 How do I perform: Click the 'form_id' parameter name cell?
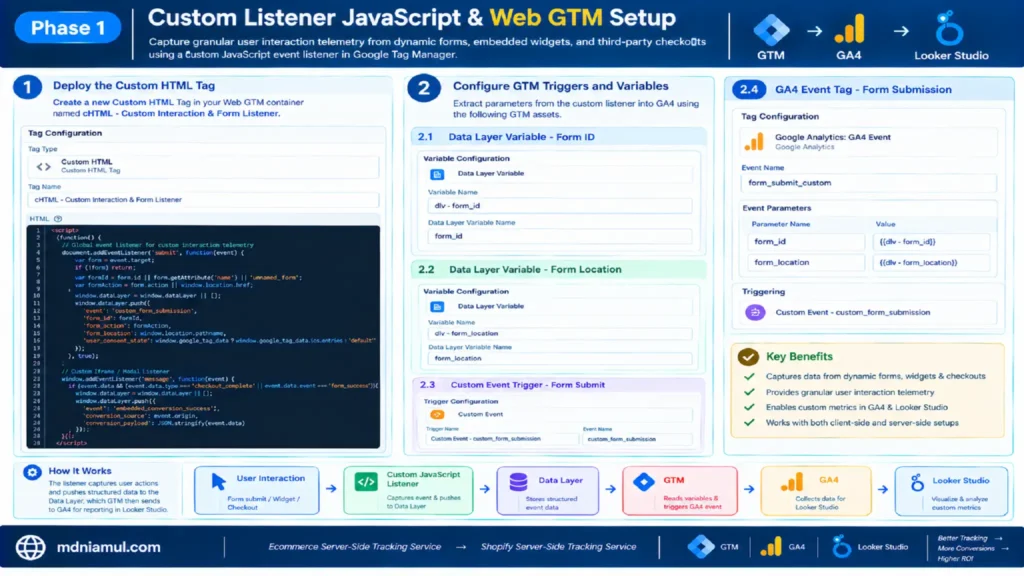806,242
